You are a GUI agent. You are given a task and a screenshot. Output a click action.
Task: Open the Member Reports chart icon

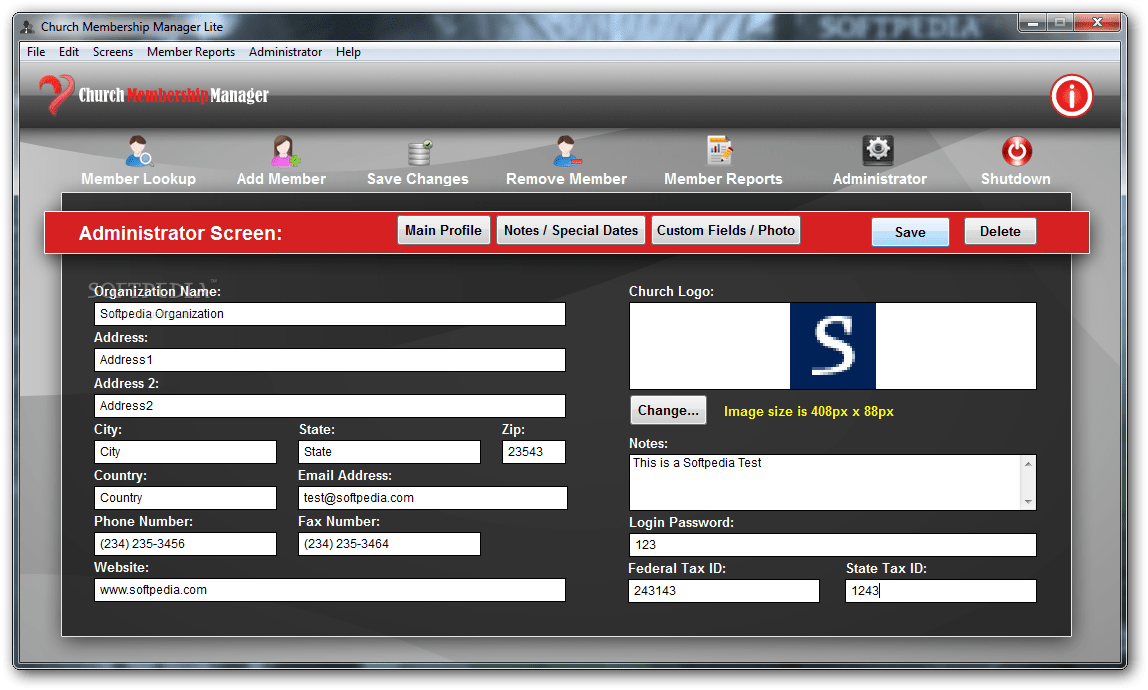720,150
